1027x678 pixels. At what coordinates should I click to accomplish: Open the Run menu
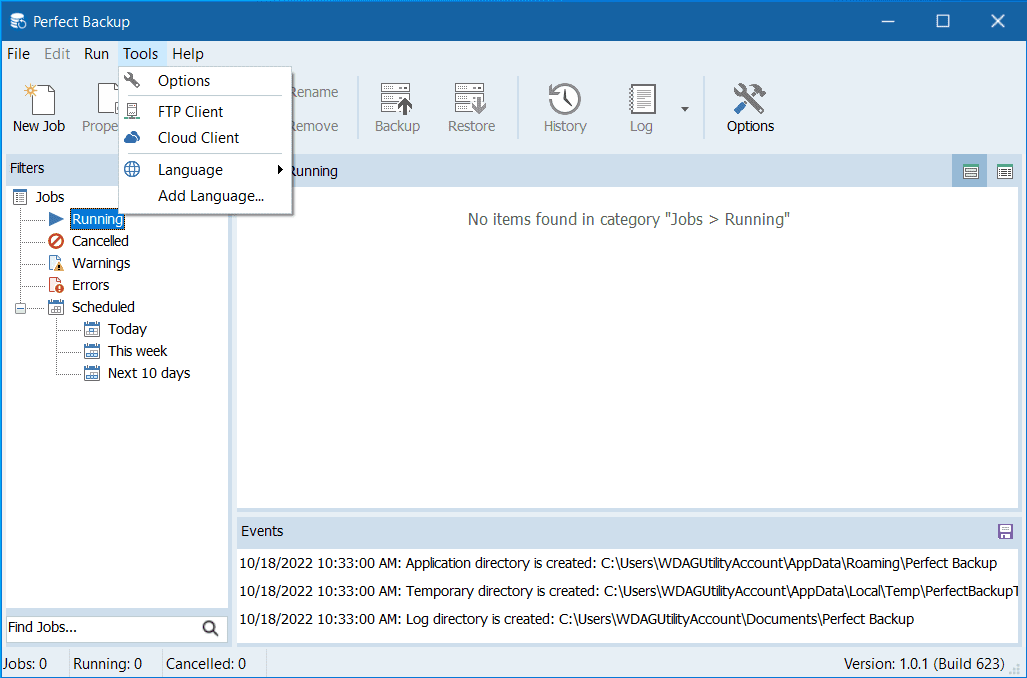click(96, 54)
